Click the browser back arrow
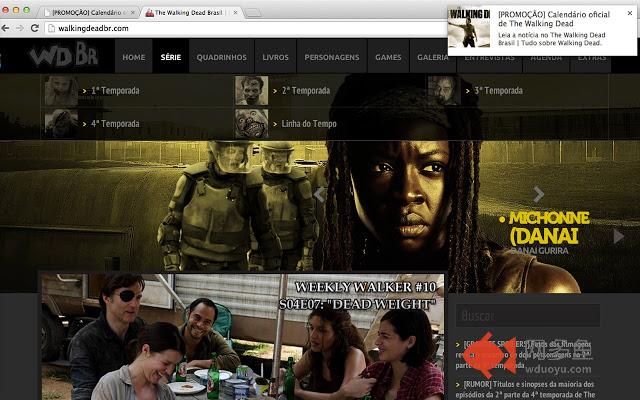The width and height of the screenshot is (640, 400). click(x=5, y=28)
